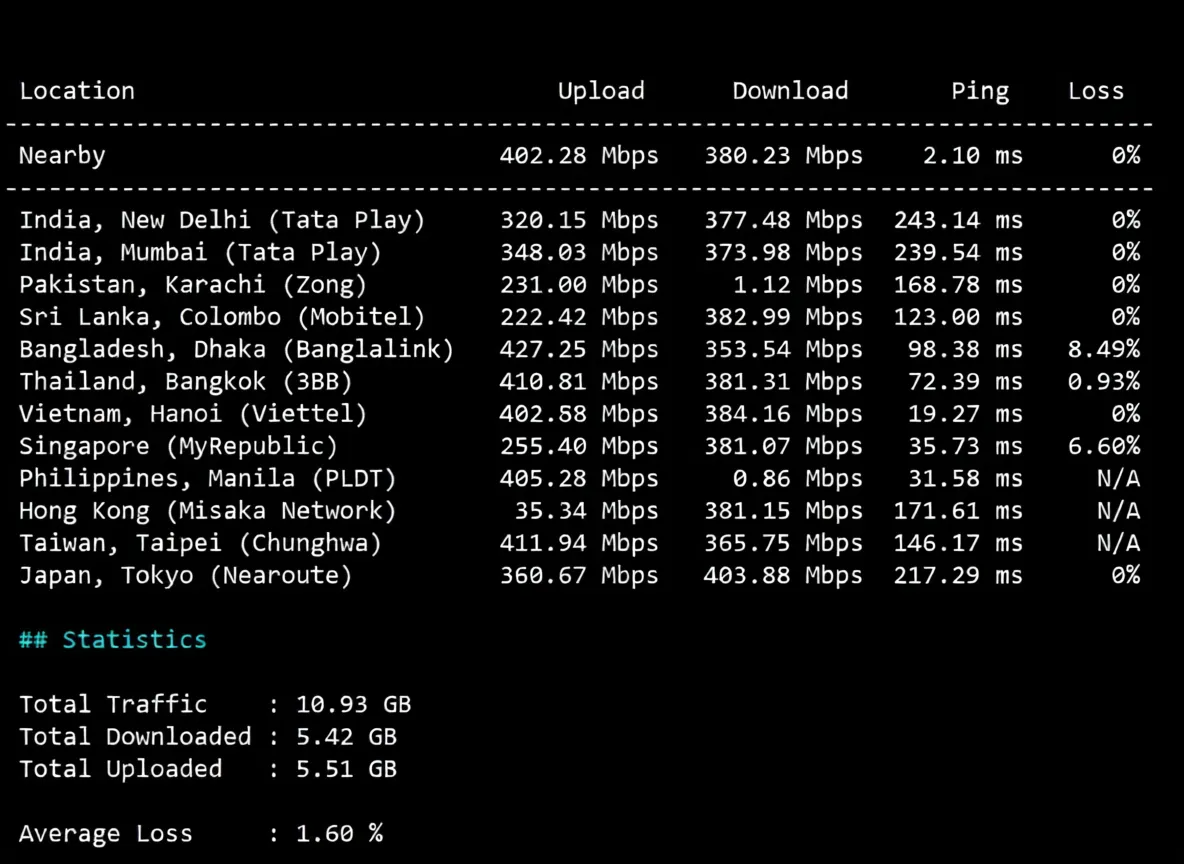Screen dimensions: 1184x864
Task: Click the Download column header
Action: 791,91
